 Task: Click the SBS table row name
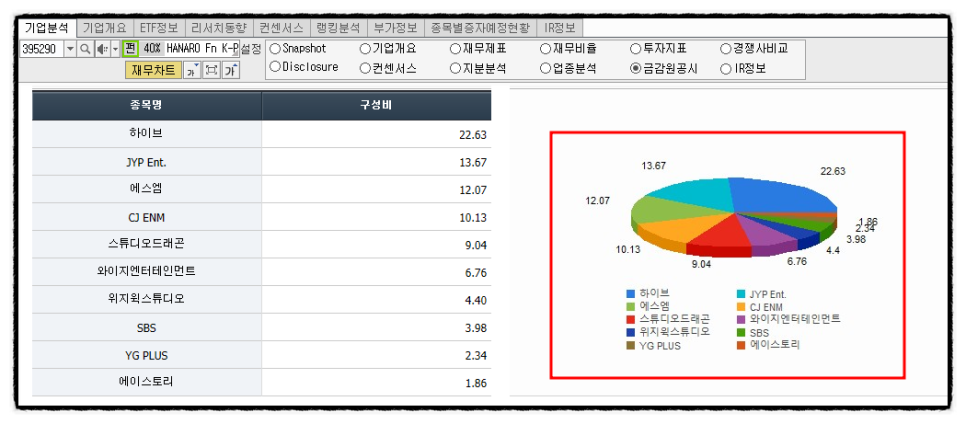pos(147,327)
